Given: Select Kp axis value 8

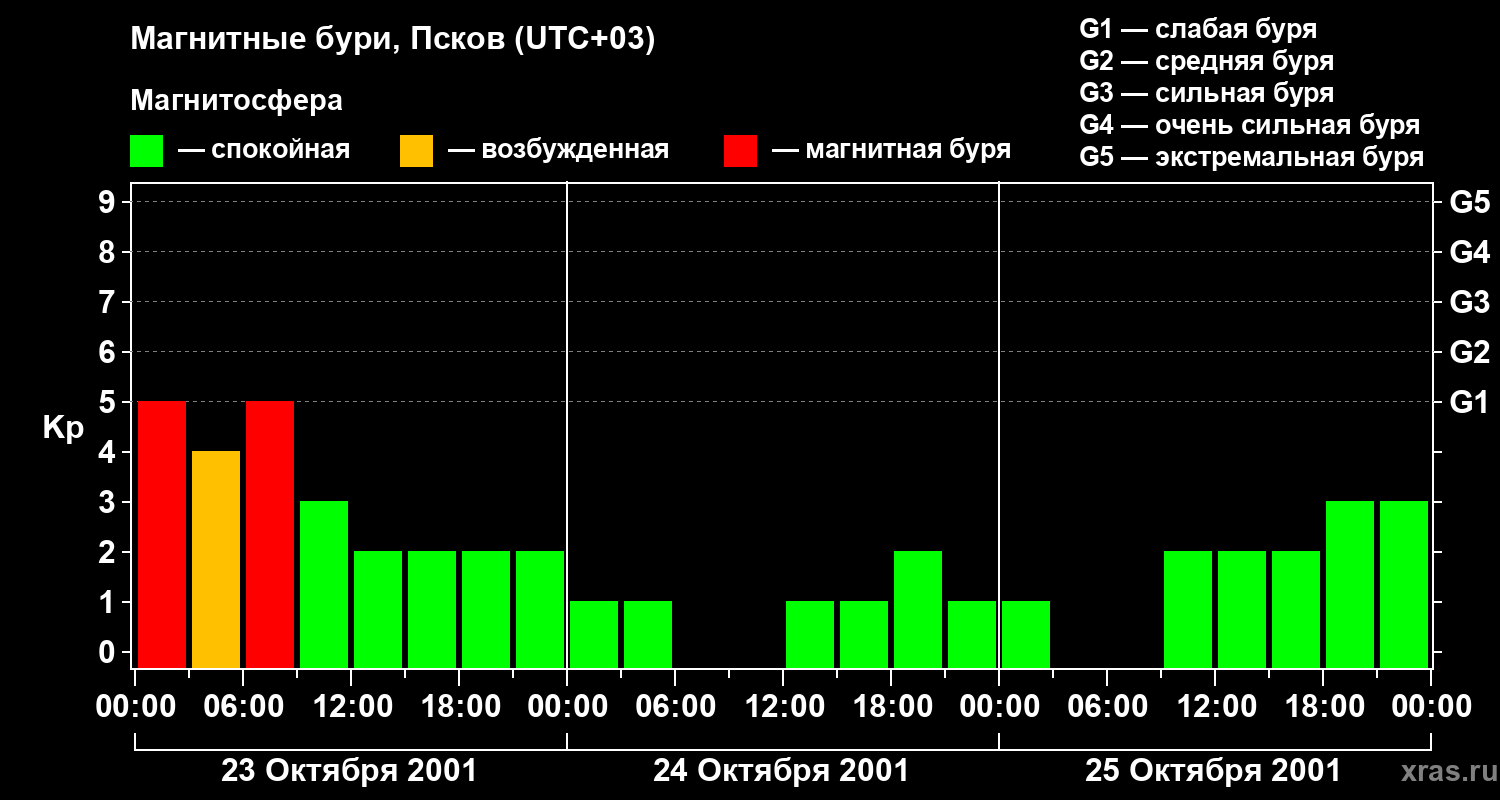Looking at the screenshot, I should pos(108,252).
